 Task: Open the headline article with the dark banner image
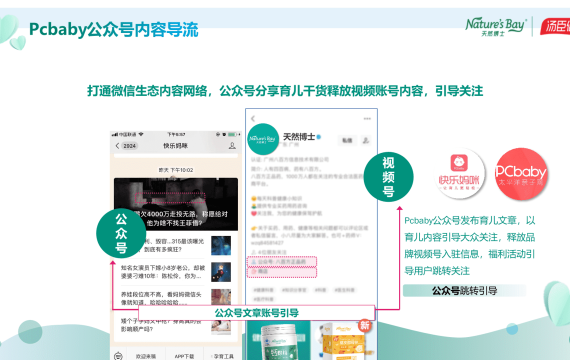[176, 204]
